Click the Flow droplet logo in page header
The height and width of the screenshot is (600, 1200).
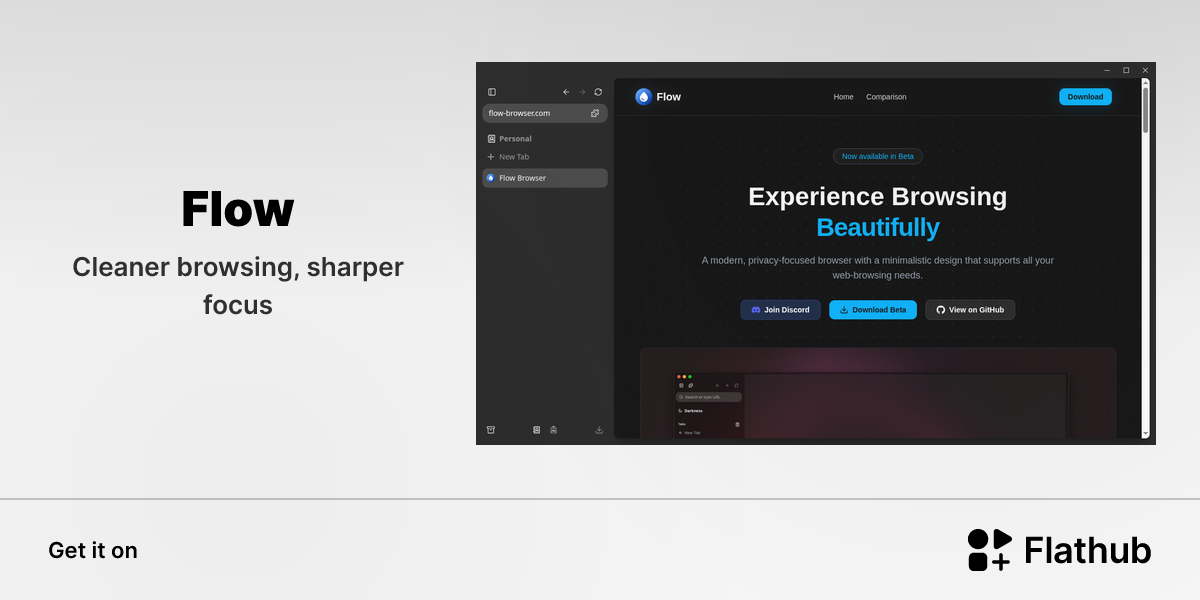[643, 97]
